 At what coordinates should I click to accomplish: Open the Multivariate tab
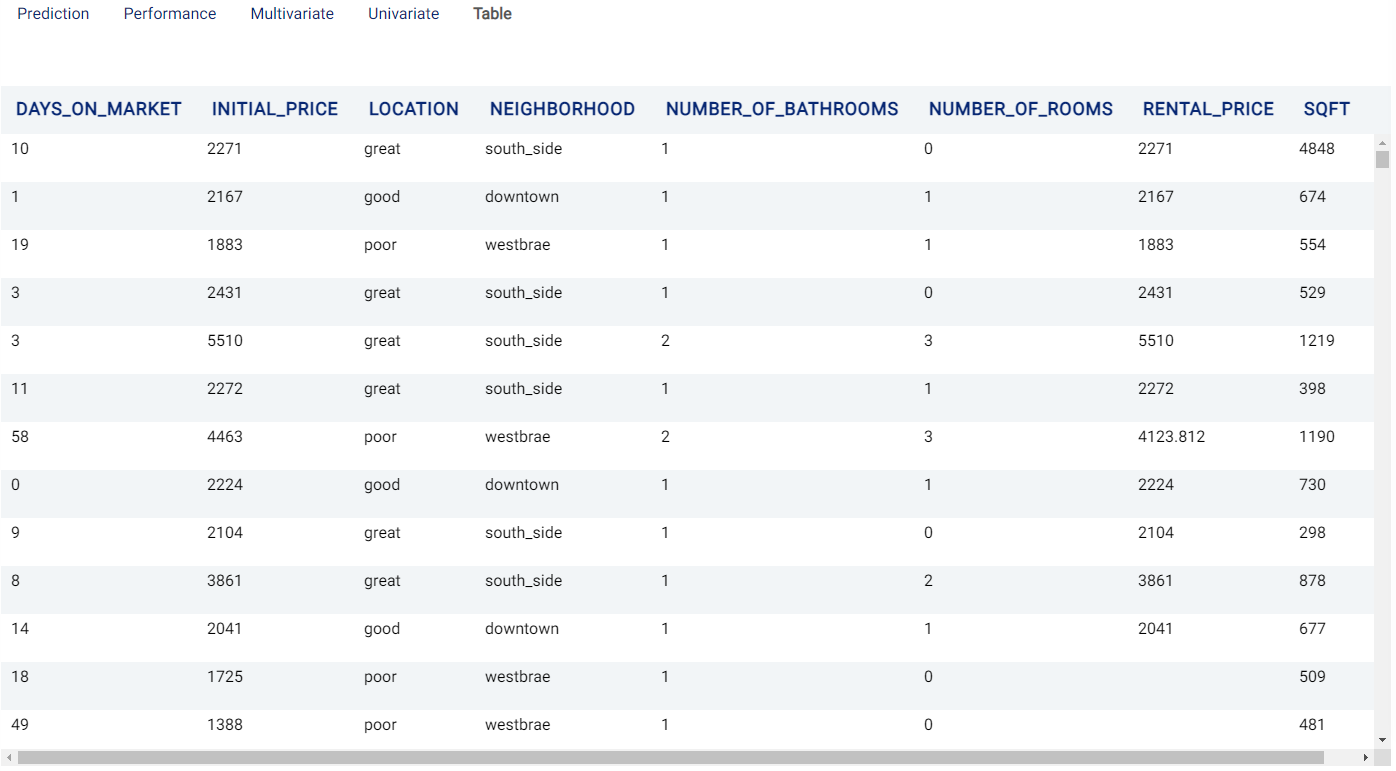292,14
